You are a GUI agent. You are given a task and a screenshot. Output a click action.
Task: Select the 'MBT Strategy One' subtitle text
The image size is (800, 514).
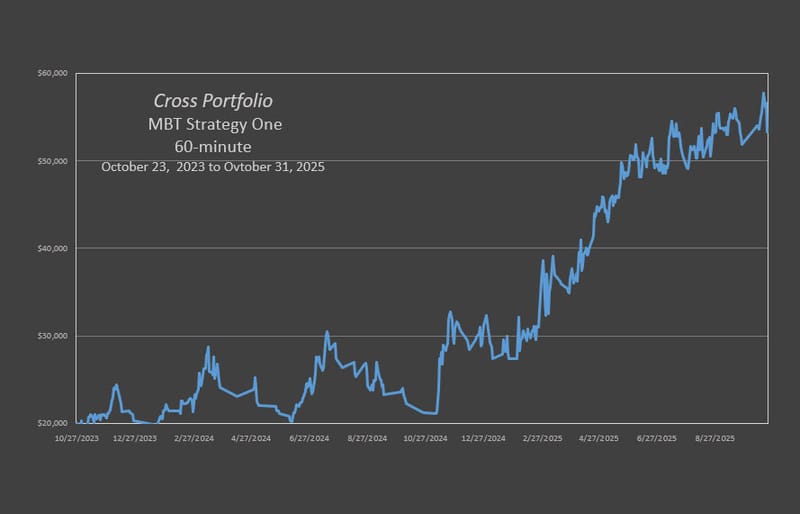click(213, 125)
